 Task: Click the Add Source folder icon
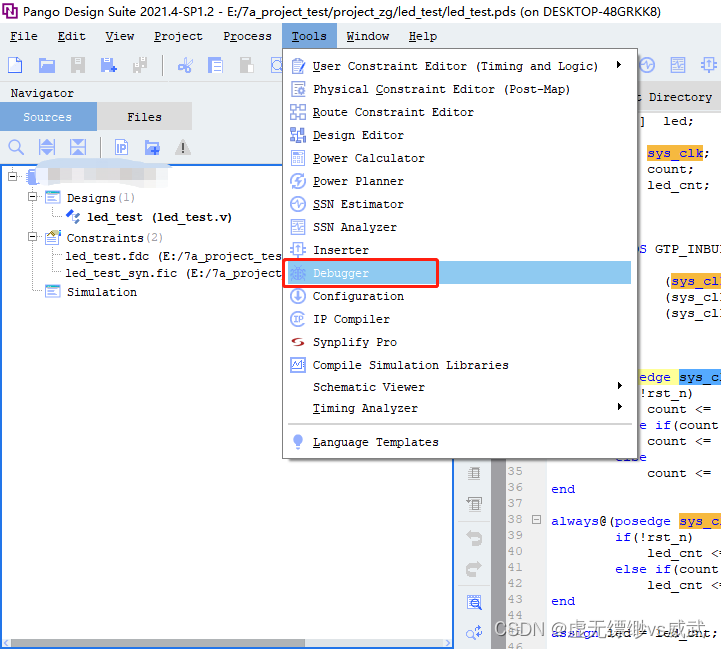pyautogui.click(x=152, y=148)
